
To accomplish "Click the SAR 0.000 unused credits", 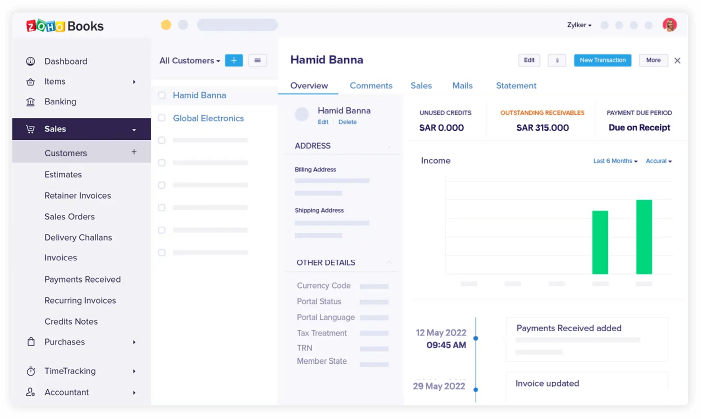I will [441, 128].
